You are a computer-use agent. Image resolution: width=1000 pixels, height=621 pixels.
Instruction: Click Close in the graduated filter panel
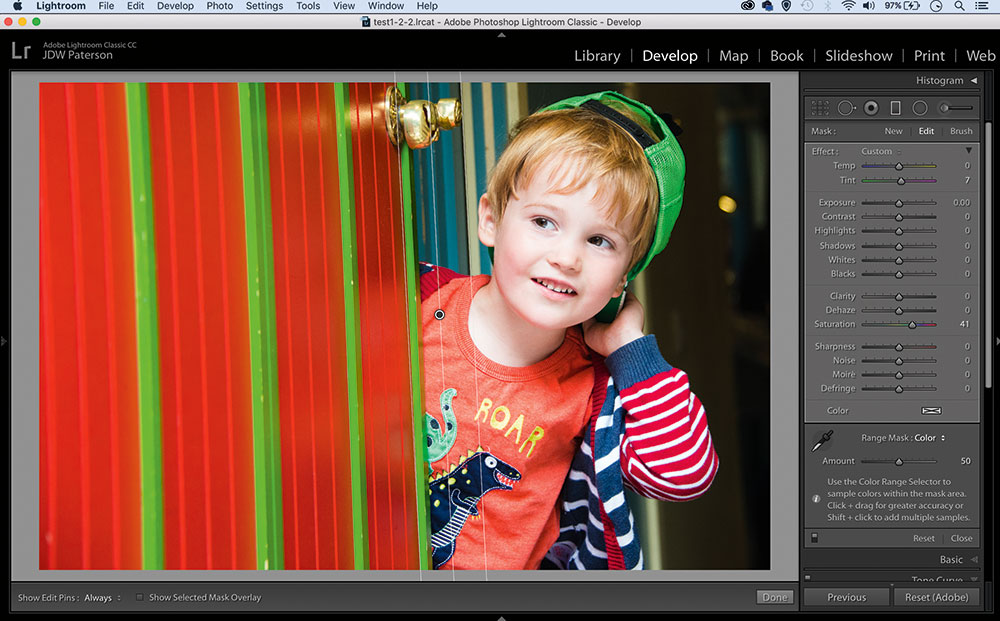(961, 538)
